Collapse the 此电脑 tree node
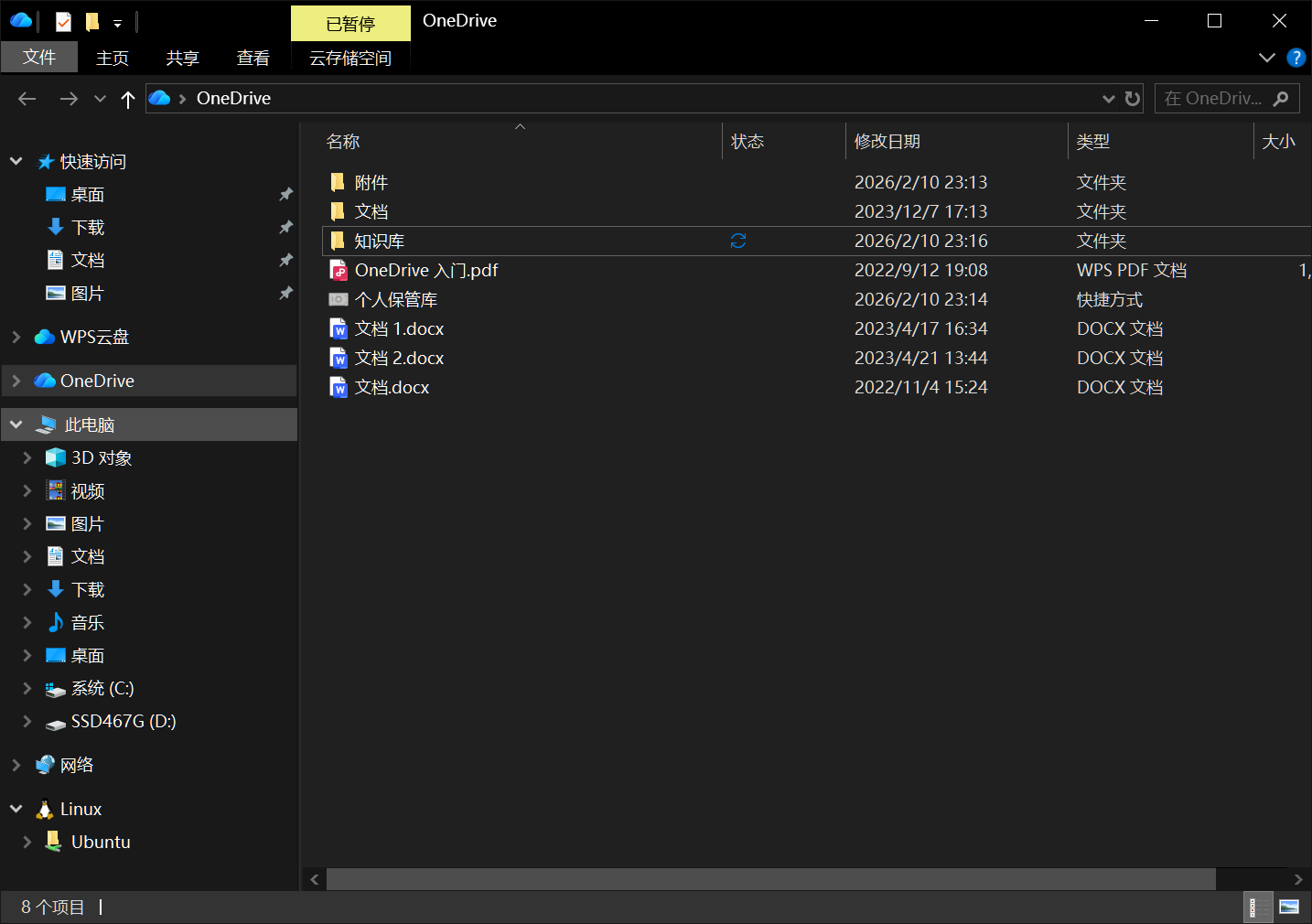 (16, 424)
